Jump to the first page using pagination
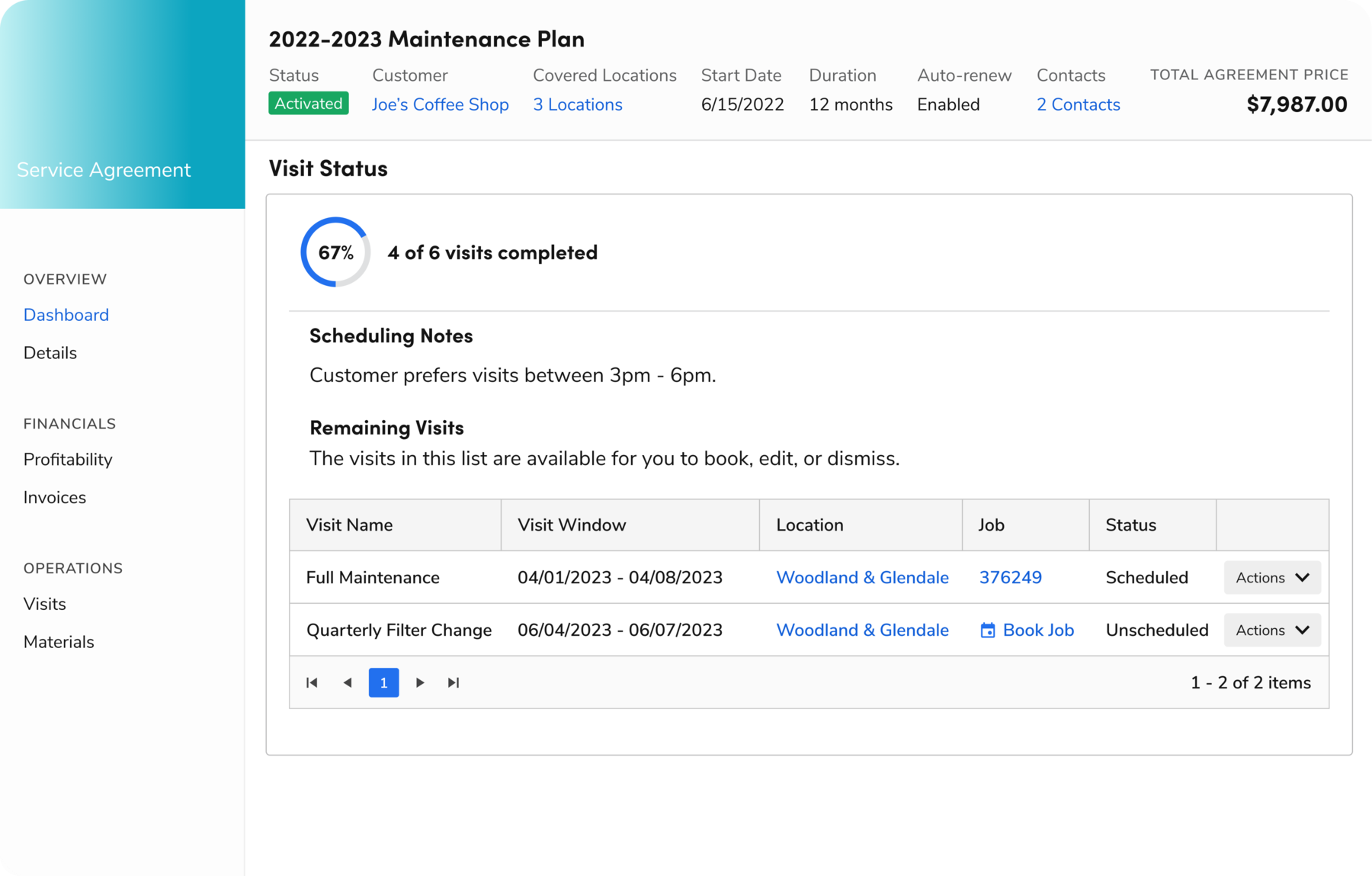Screen dimensions: 1372x876 (312, 682)
